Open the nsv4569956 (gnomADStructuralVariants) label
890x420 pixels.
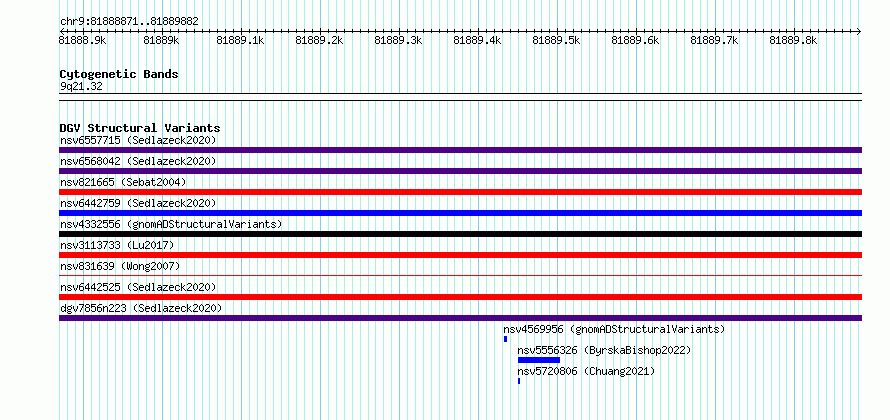614,329
